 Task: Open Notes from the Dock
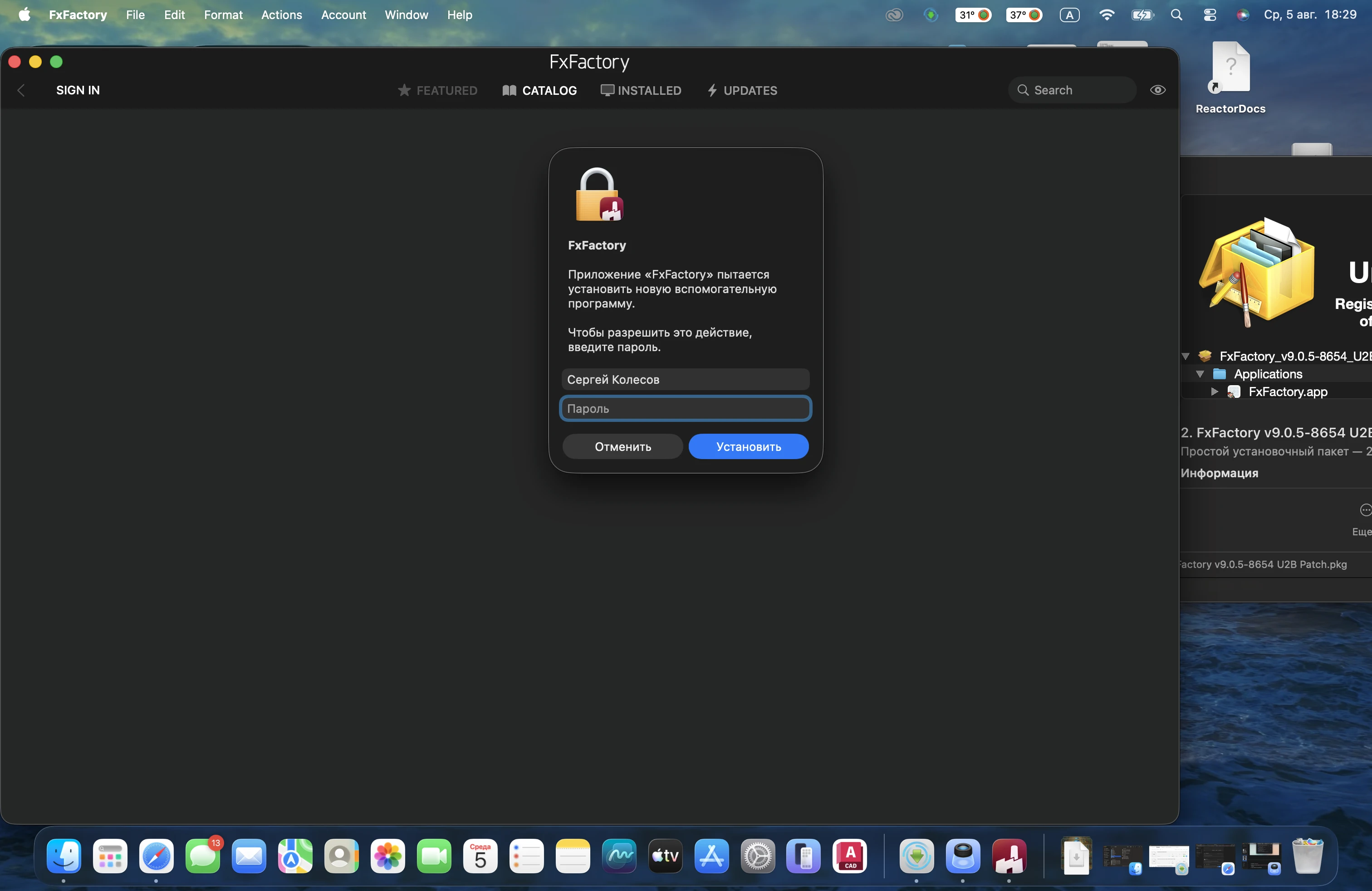click(573, 856)
